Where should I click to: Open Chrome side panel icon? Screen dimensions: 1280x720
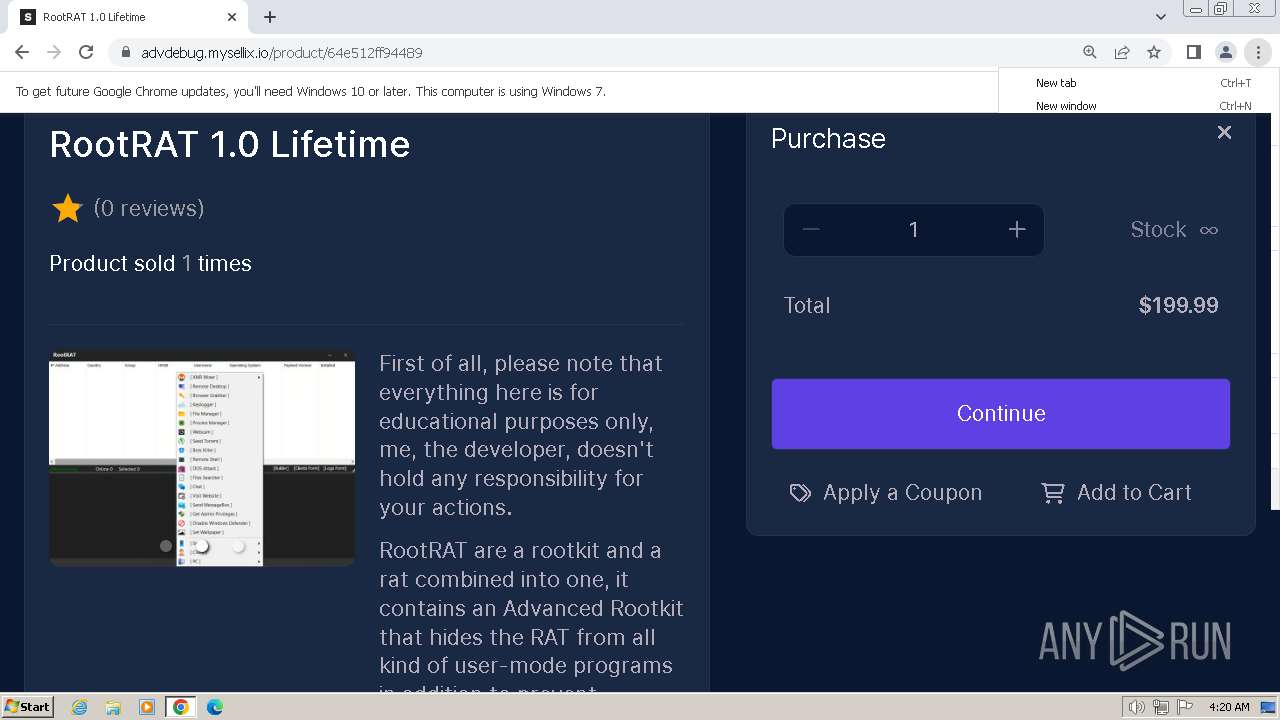click(1194, 52)
